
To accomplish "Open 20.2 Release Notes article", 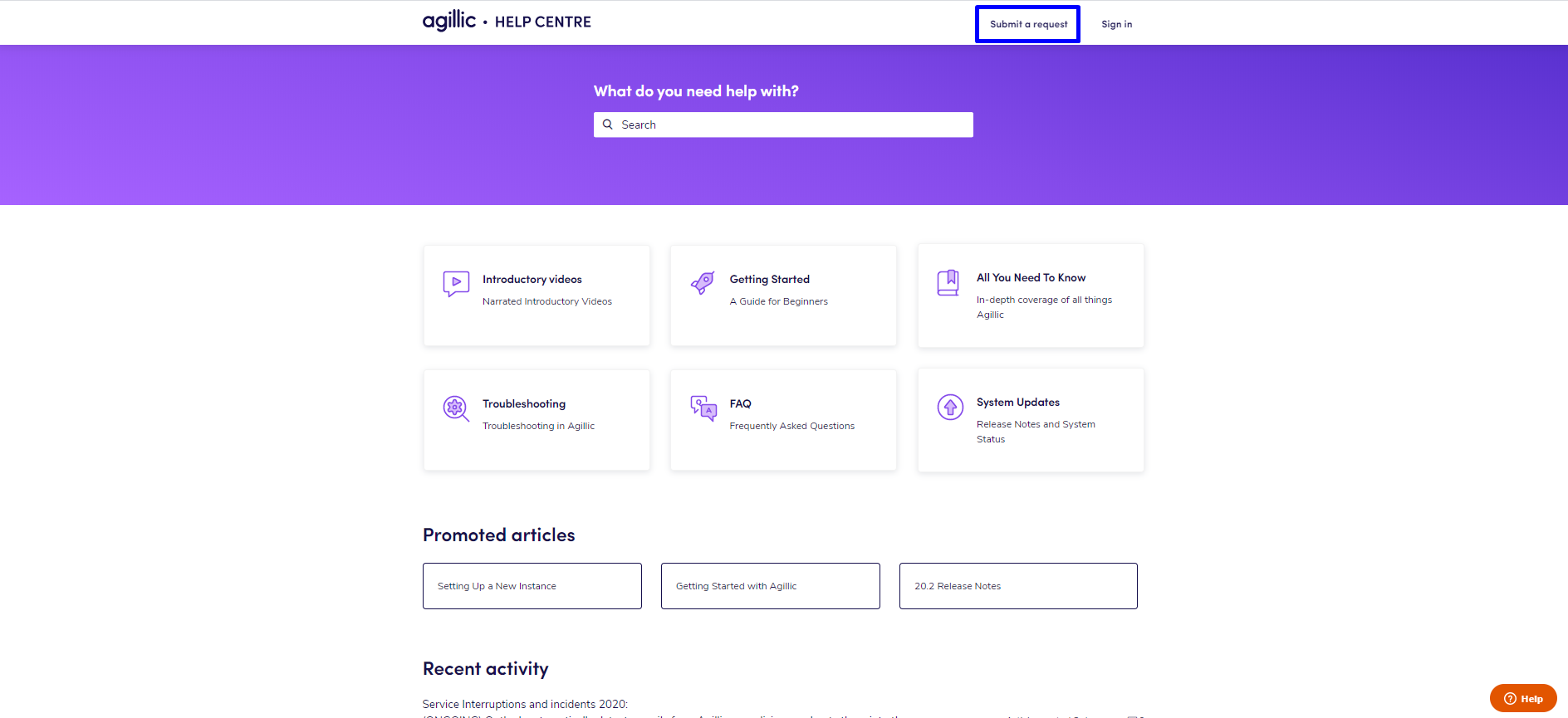I will point(1018,586).
